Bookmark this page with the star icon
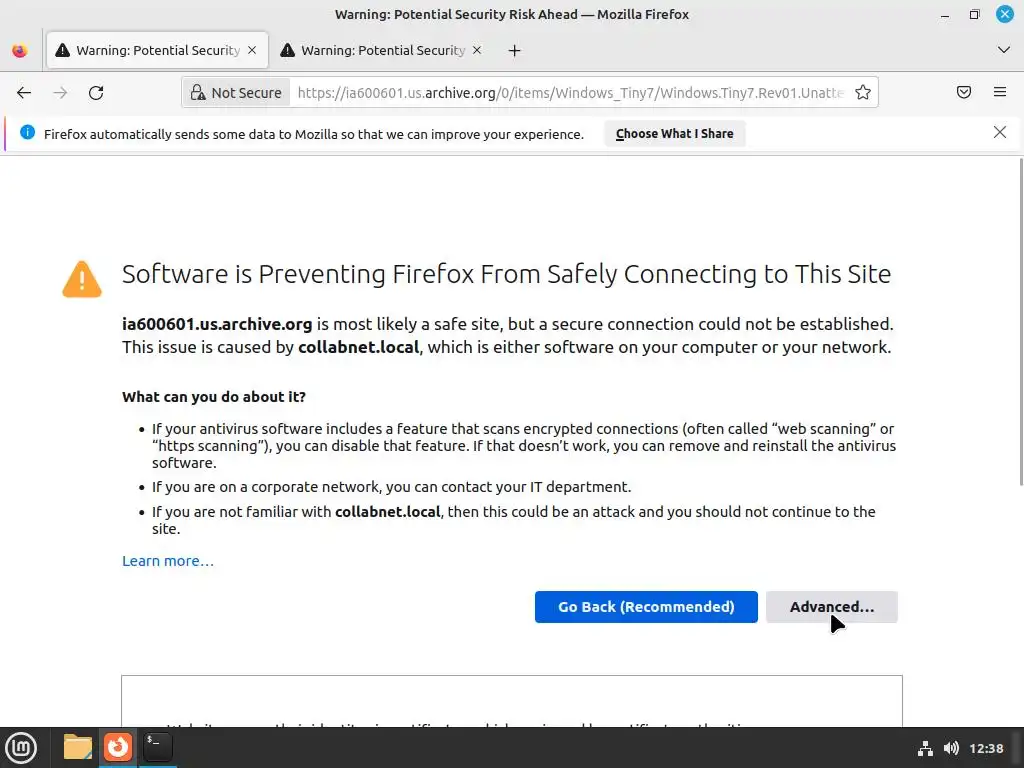 pos(863,93)
